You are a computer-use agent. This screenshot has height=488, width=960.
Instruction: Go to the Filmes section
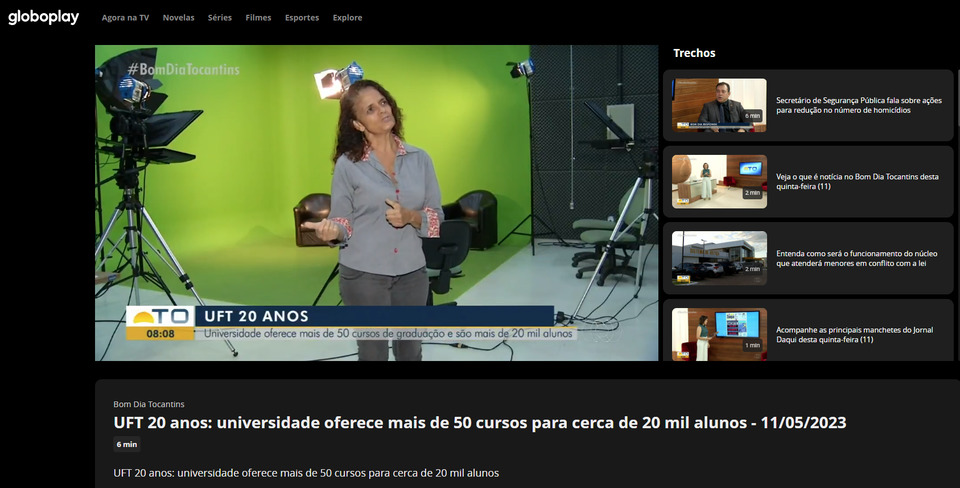[258, 18]
